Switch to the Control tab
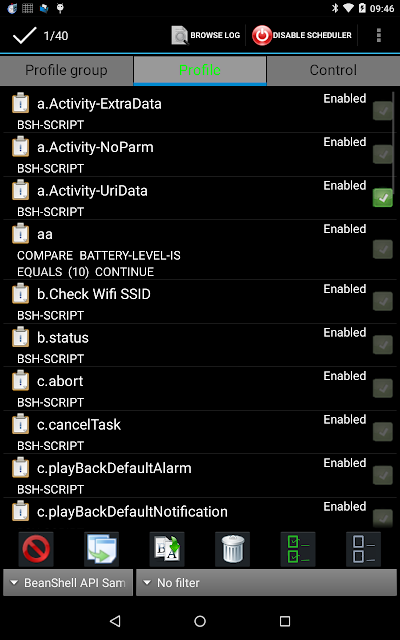The image size is (400, 640). click(x=333, y=70)
